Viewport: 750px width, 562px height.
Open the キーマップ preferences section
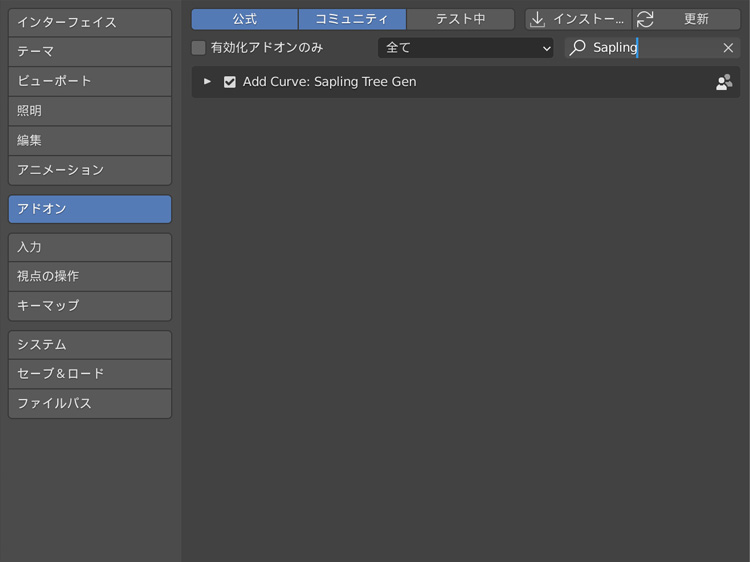click(89, 305)
